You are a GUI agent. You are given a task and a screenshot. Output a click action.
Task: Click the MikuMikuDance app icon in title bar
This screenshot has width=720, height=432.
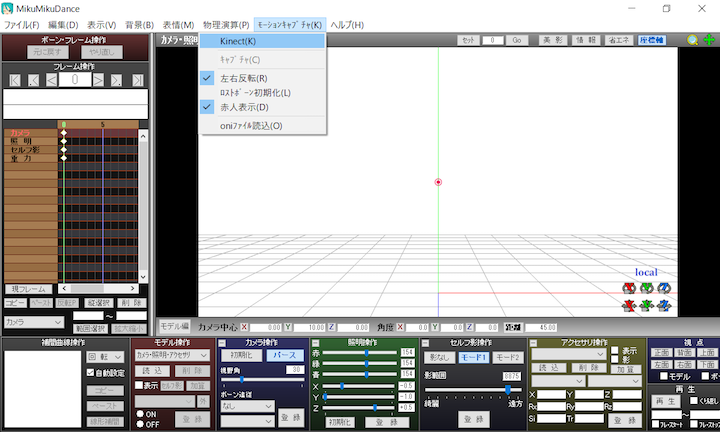pyautogui.click(x=7, y=8)
